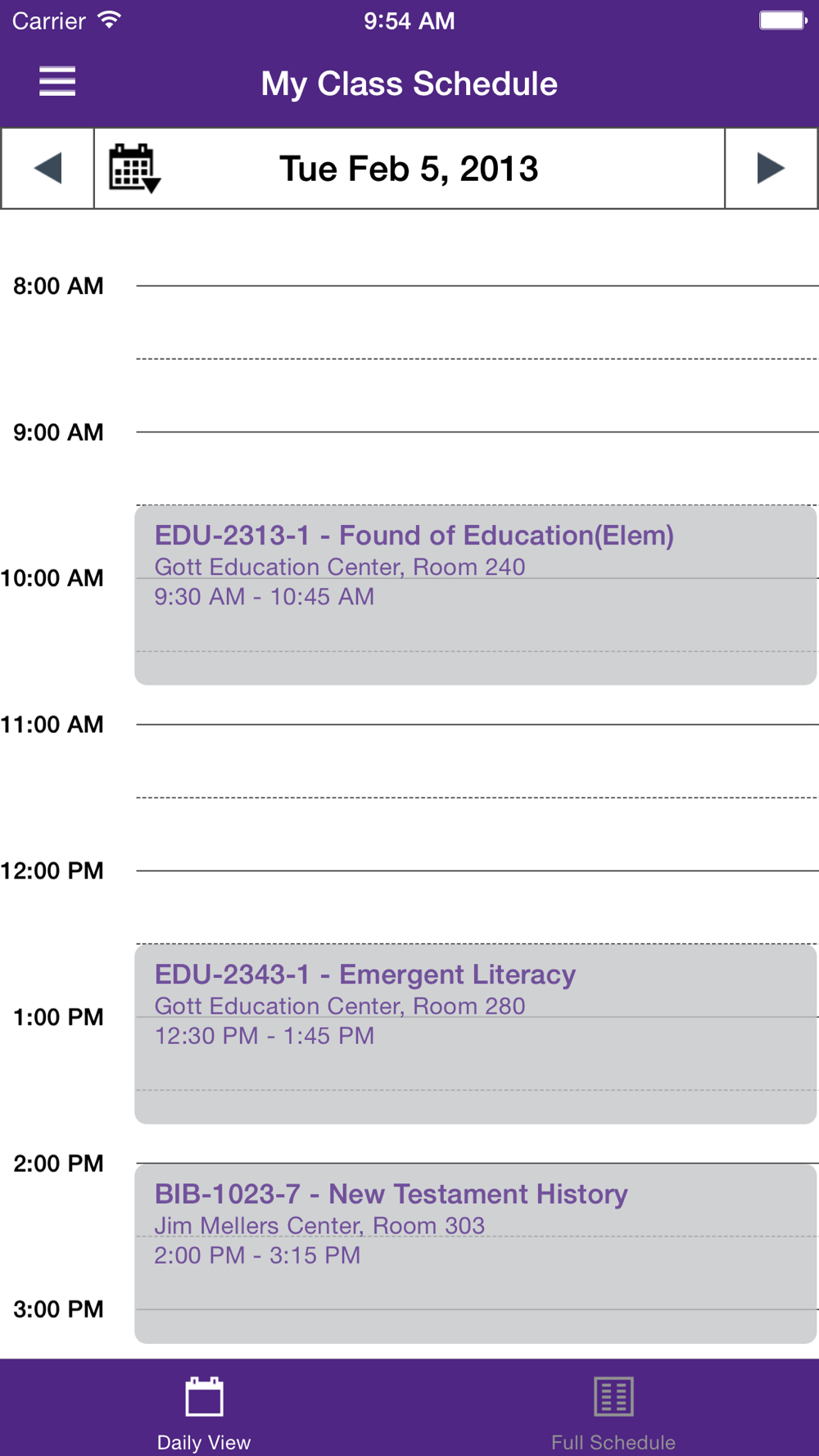Select the 11:00 AM time slot label
This screenshot has height=1456, width=819.
[x=52, y=725]
